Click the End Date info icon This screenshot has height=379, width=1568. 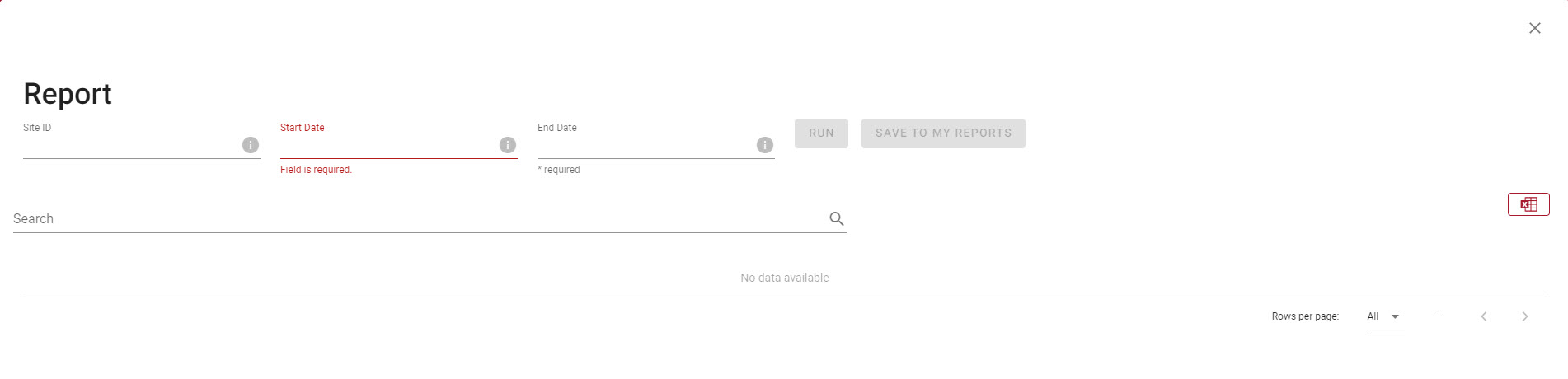[x=765, y=145]
